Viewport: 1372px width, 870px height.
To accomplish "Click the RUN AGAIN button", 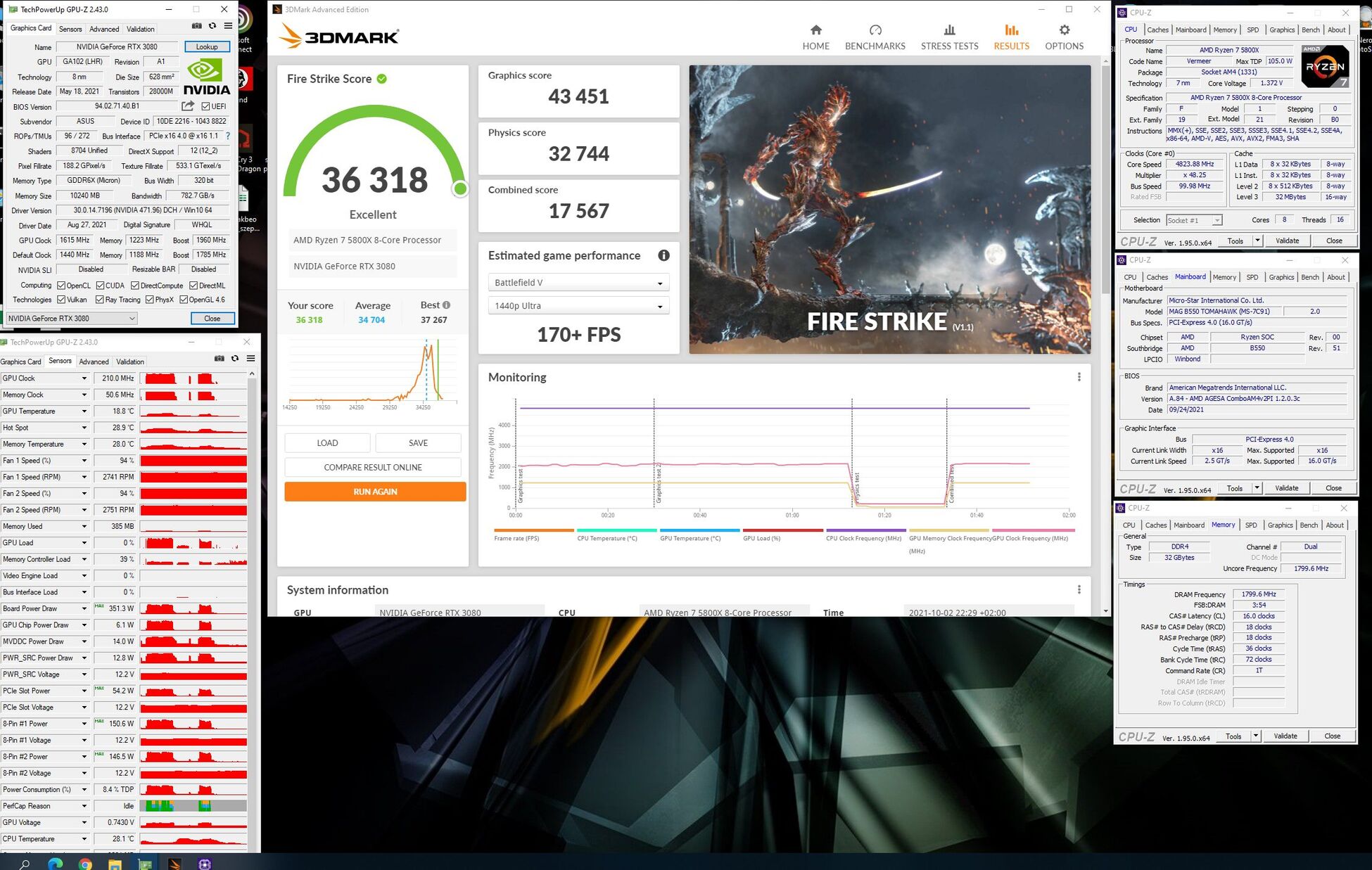I will (375, 492).
